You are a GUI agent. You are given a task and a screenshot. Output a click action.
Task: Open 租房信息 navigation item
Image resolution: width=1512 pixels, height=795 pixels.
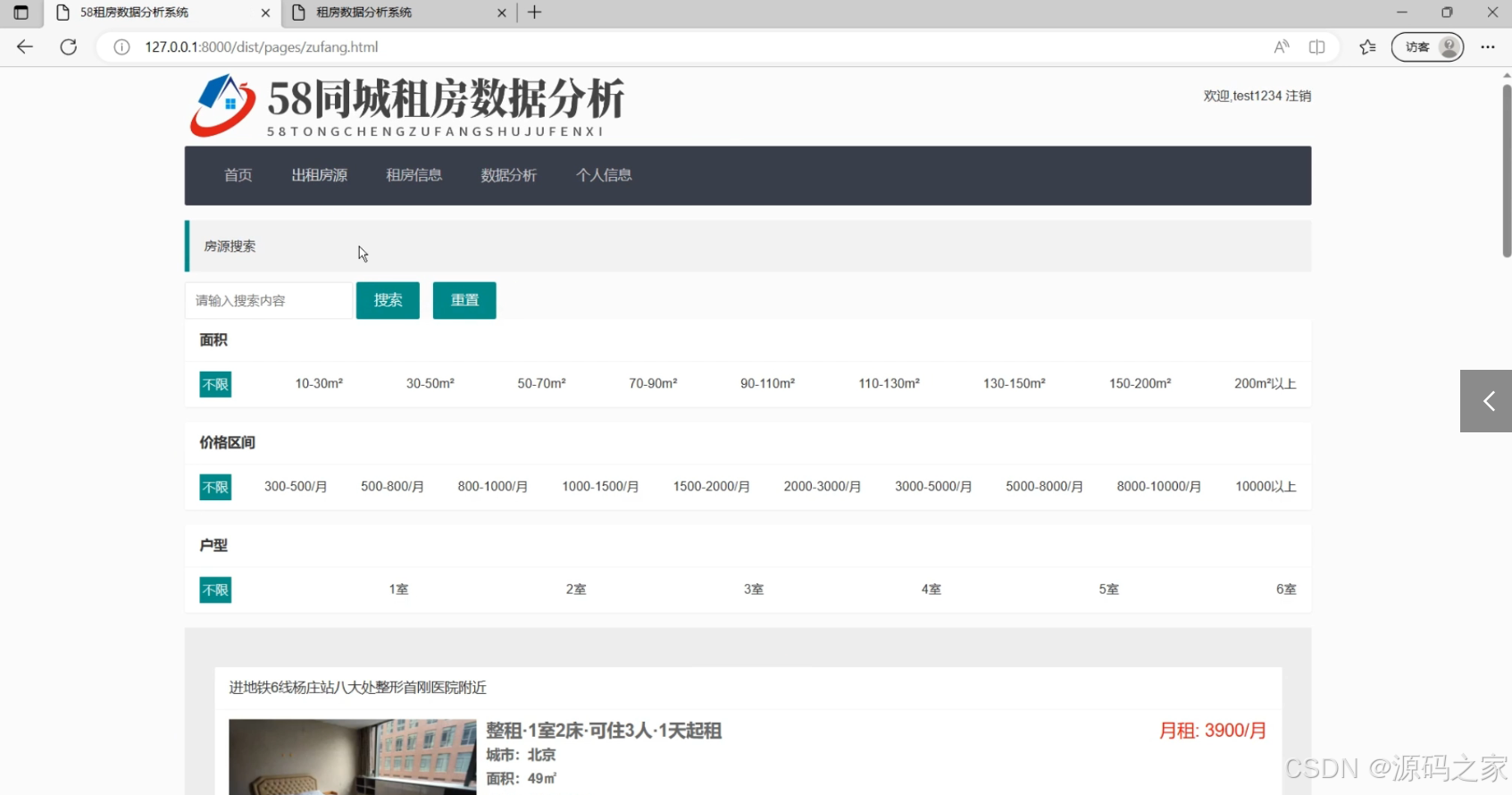[x=414, y=175]
